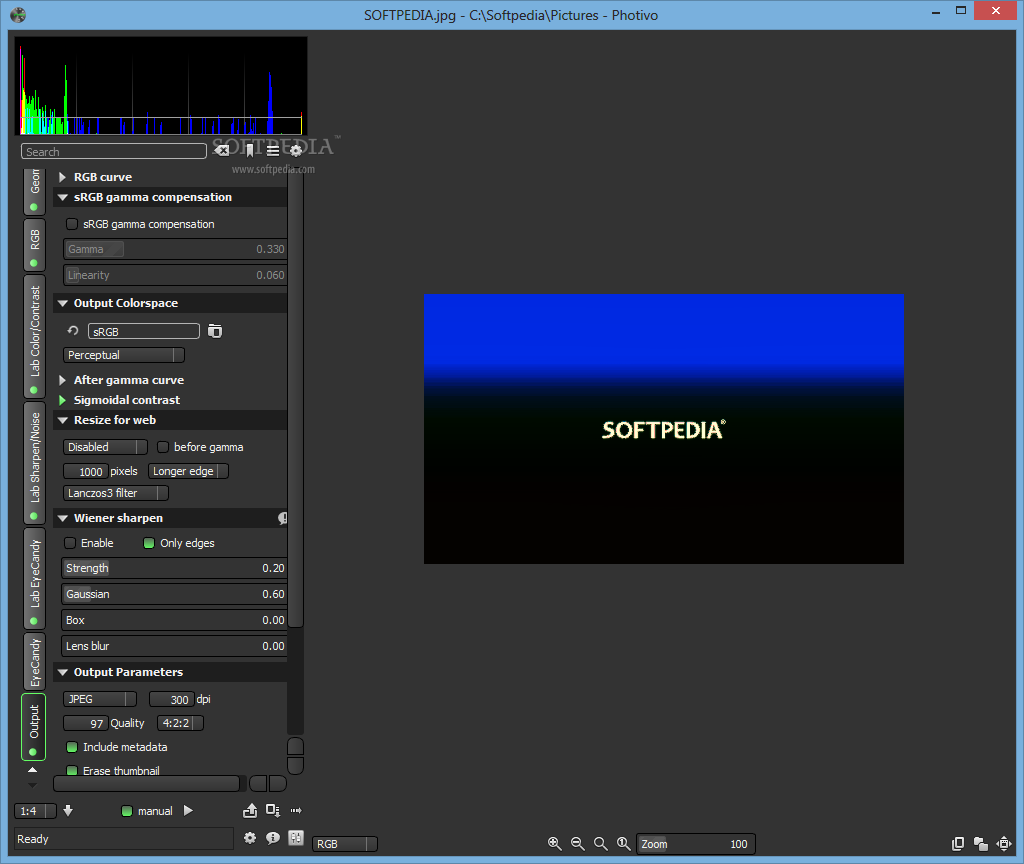Expand the RGB curve section
The width and height of the screenshot is (1024, 864).
click(x=102, y=177)
